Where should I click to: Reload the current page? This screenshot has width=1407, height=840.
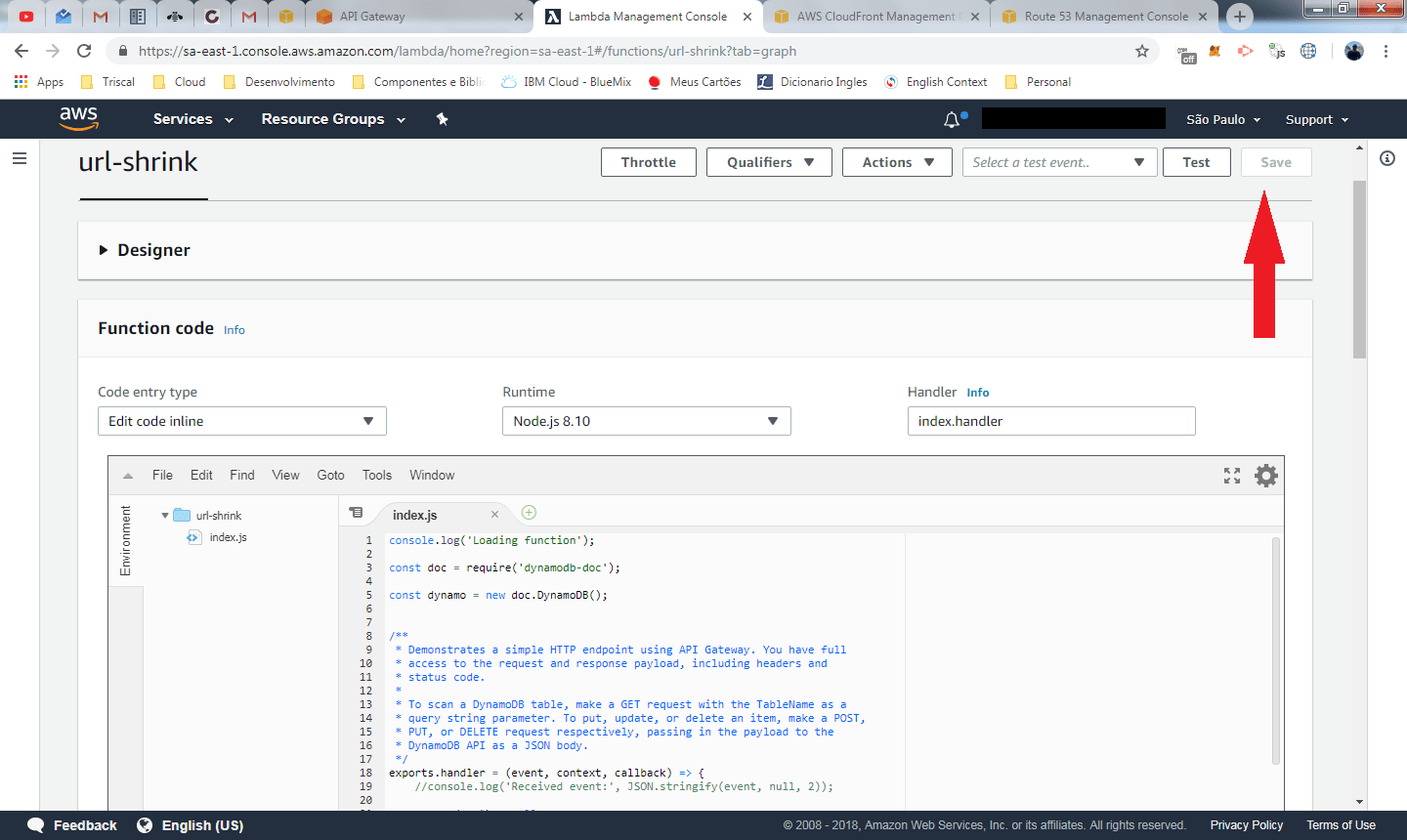tap(84, 51)
